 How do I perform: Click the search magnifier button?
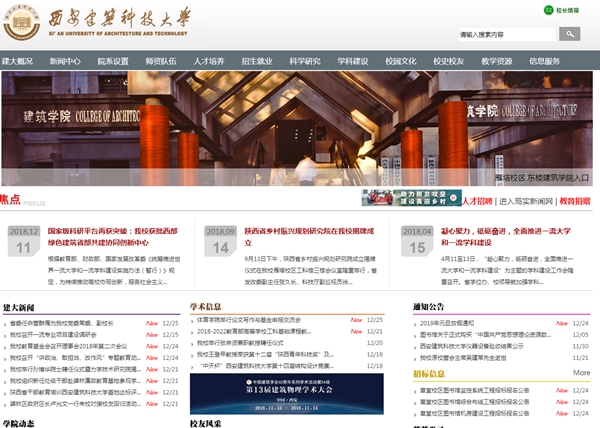click(x=569, y=34)
